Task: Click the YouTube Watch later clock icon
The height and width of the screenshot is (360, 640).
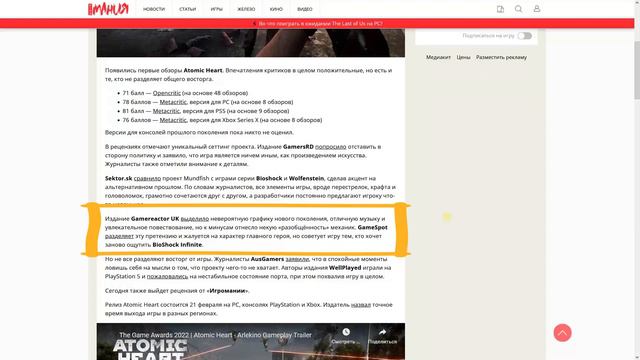Action: click(346, 332)
